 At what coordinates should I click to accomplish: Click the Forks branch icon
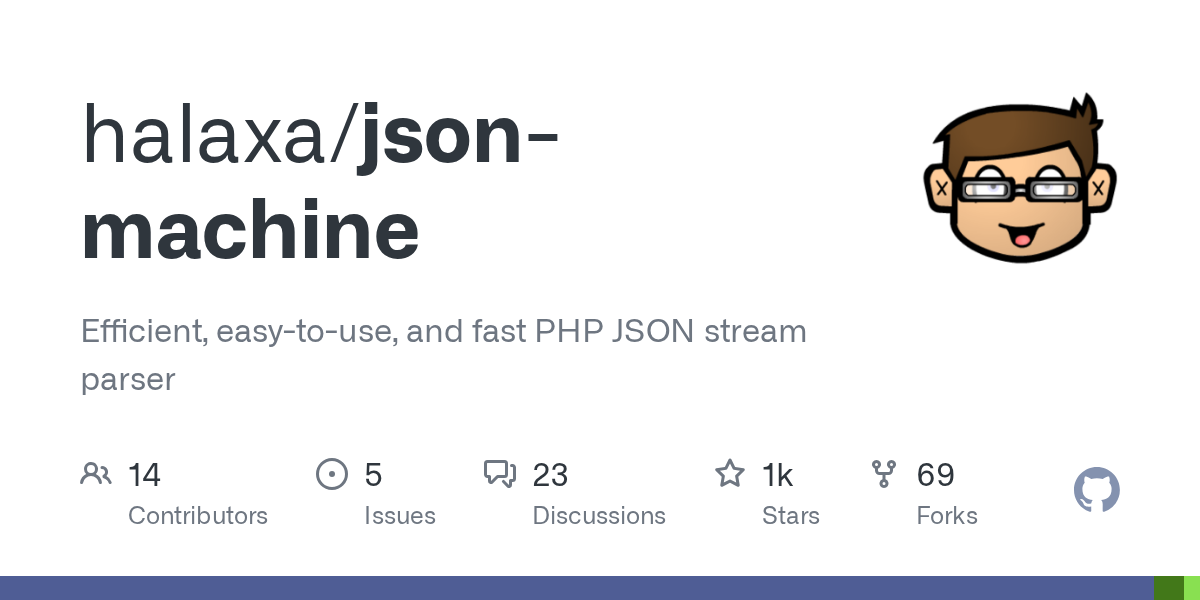884,473
